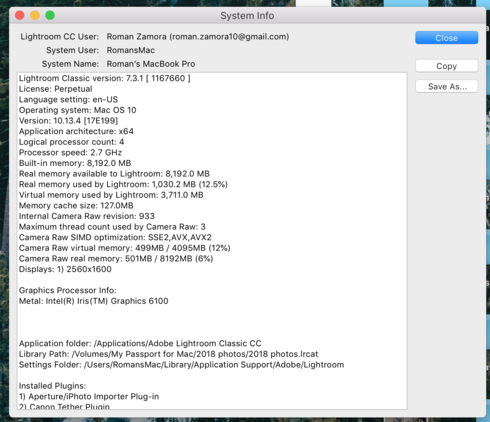Click 'Graphics Processor Info:' heading
The image size is (490, 422).
point(68,290)
